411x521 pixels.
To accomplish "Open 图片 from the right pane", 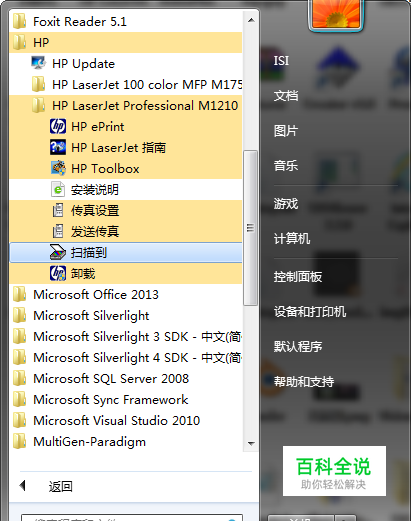I will 286,131.
